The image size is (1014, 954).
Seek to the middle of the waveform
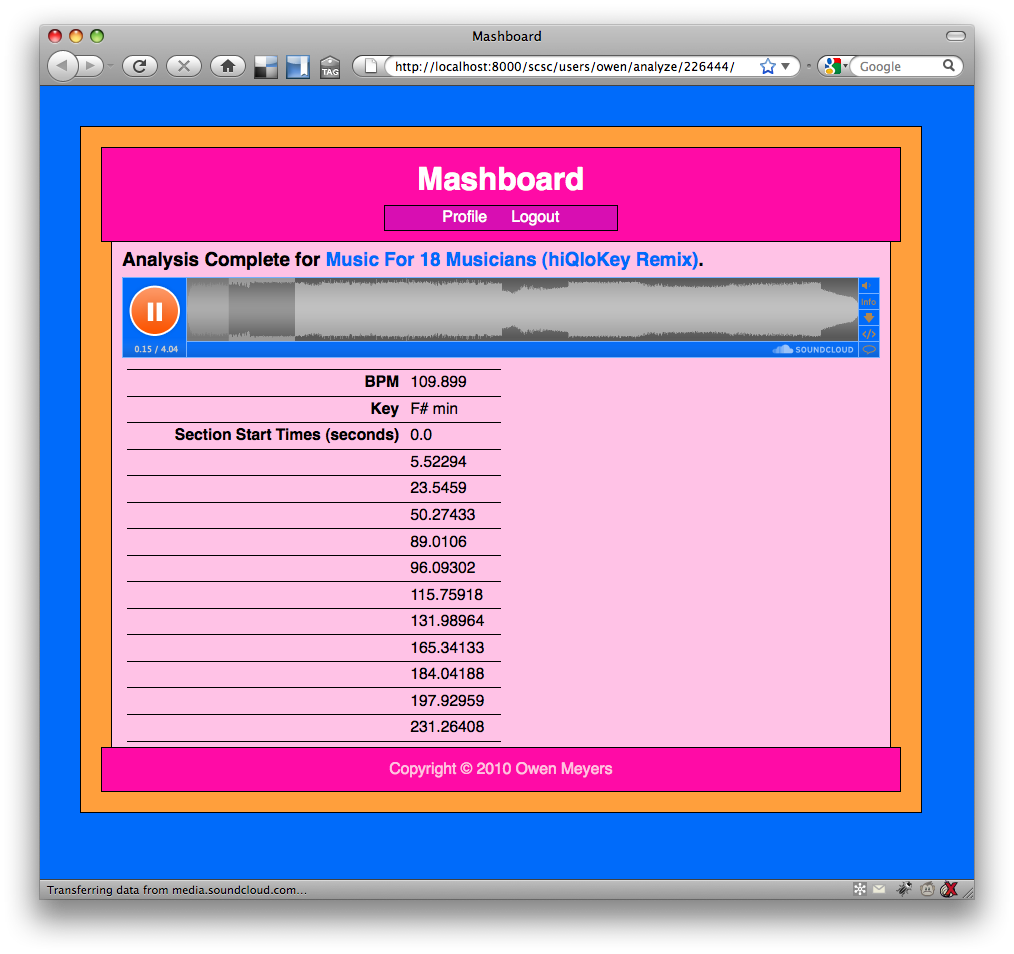522,311
